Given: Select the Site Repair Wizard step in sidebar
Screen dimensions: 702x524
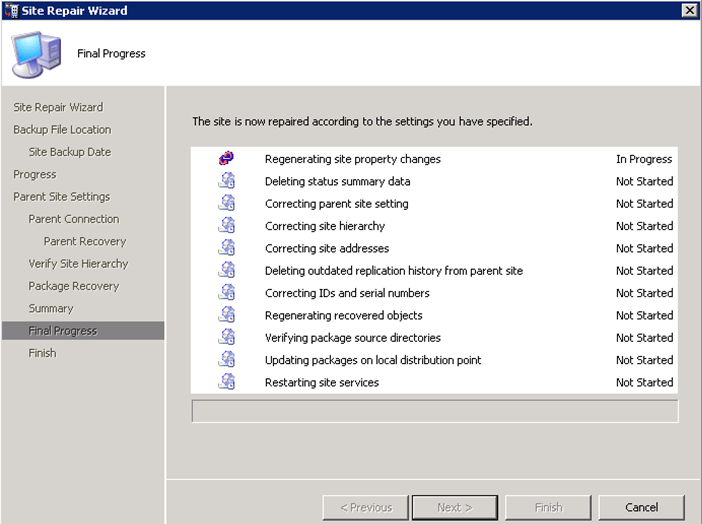Looking at the screenshot, I should click(x=58, y=107).
